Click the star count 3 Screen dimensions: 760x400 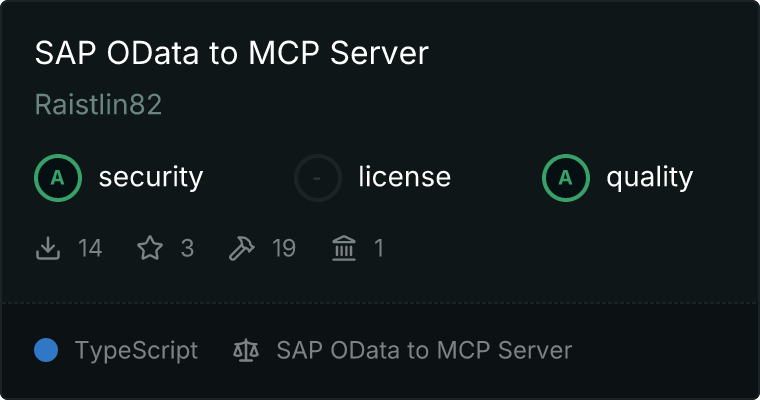[187, 248]
